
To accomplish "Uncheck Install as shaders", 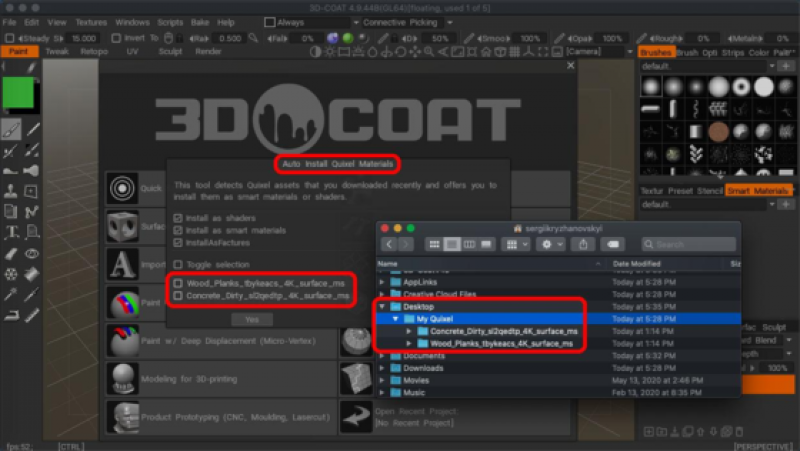I will pyautogui.click(x=178, y=218).
